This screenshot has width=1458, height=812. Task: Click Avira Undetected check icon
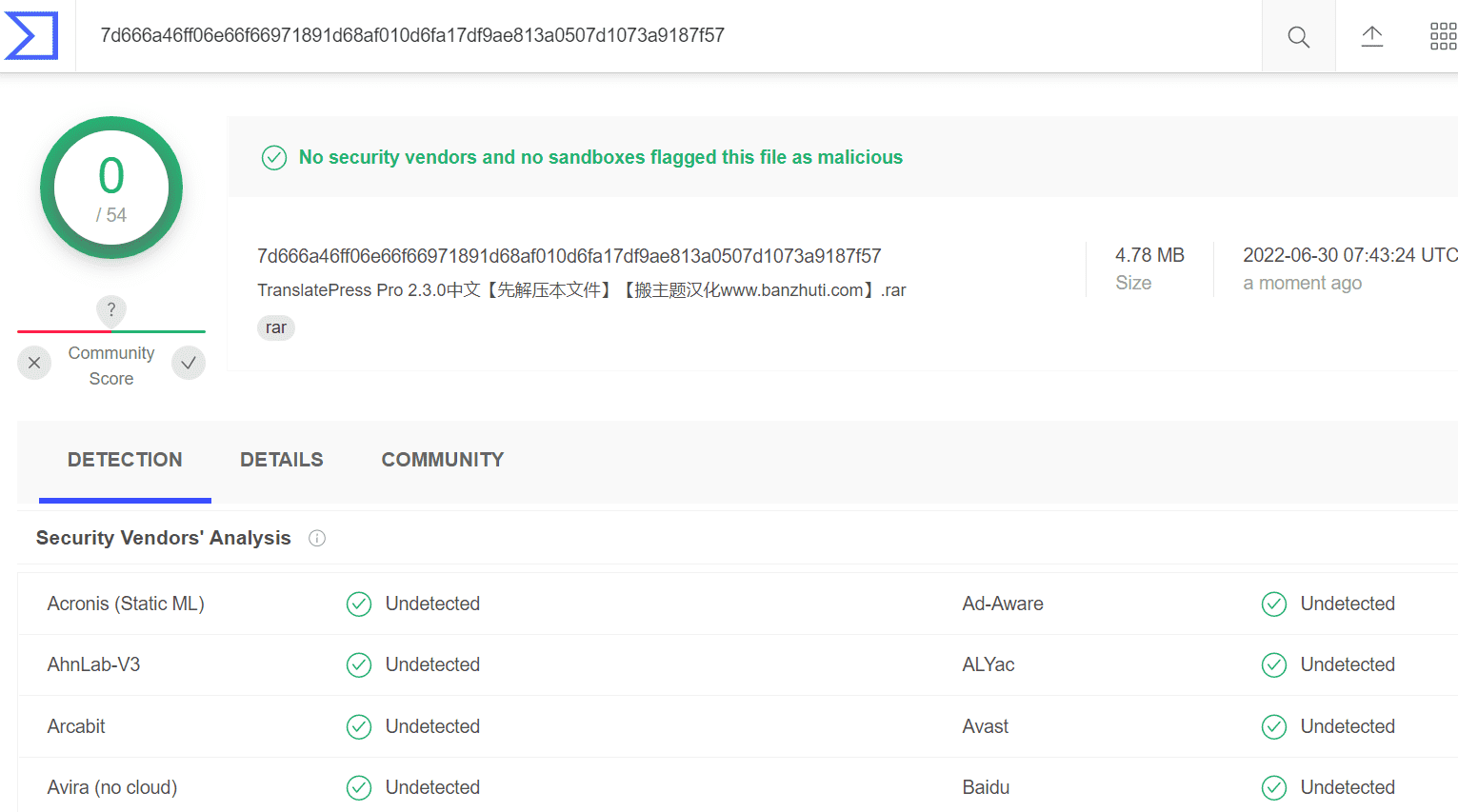click(x=359, y=788)
